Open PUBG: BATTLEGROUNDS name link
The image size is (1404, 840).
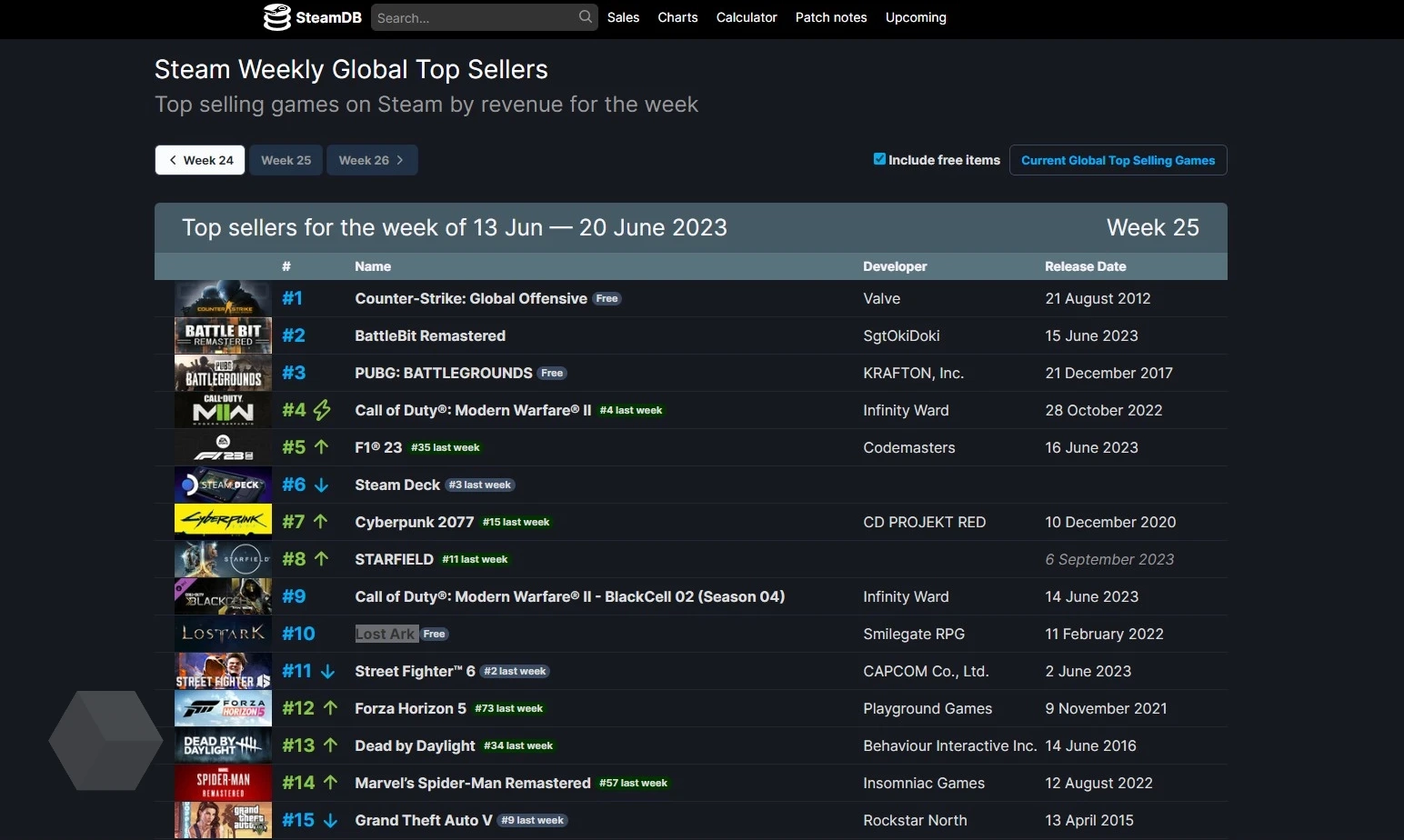click(x=444, y=373)
